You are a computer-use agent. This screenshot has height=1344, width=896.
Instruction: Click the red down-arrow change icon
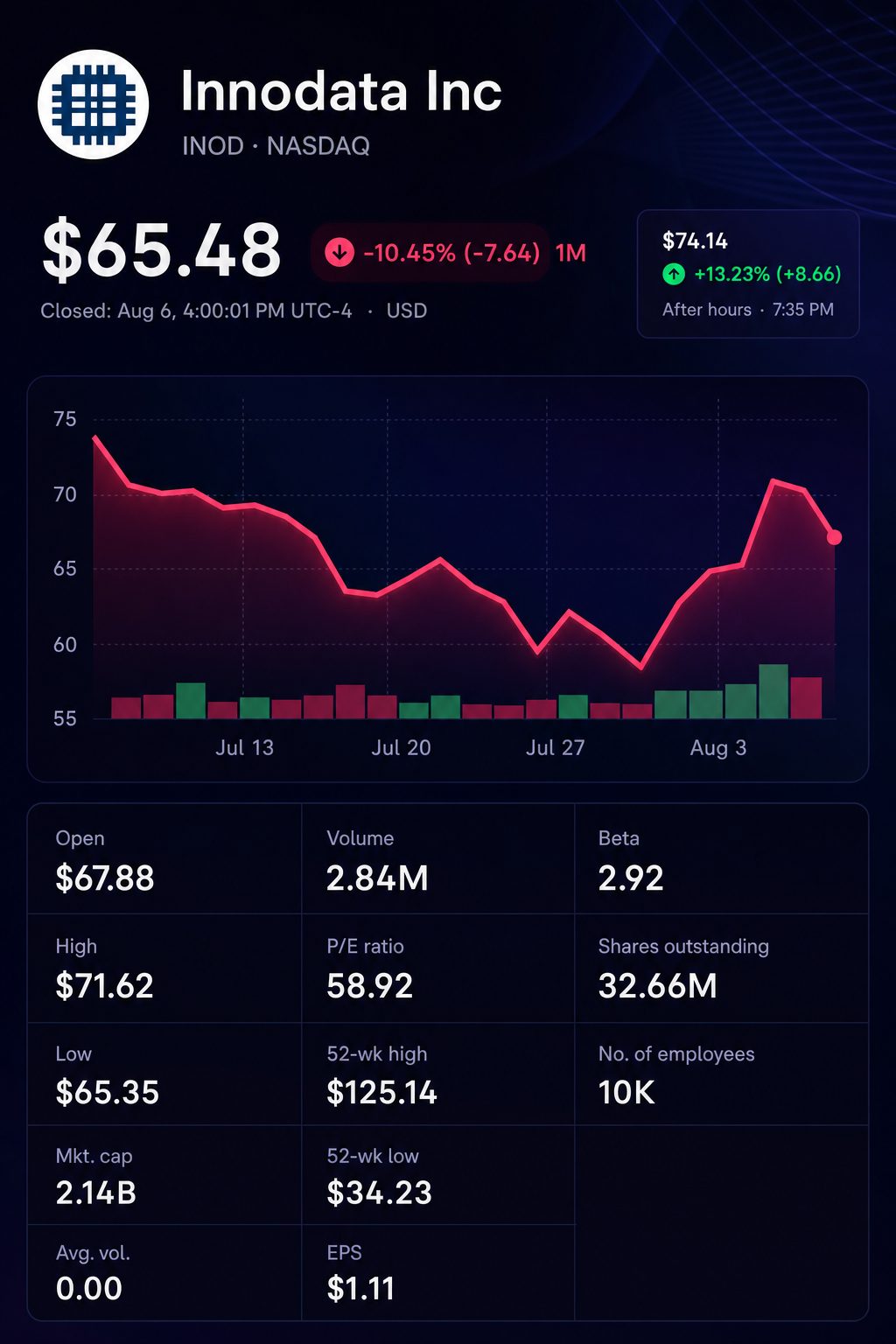(x=339, y=253)
